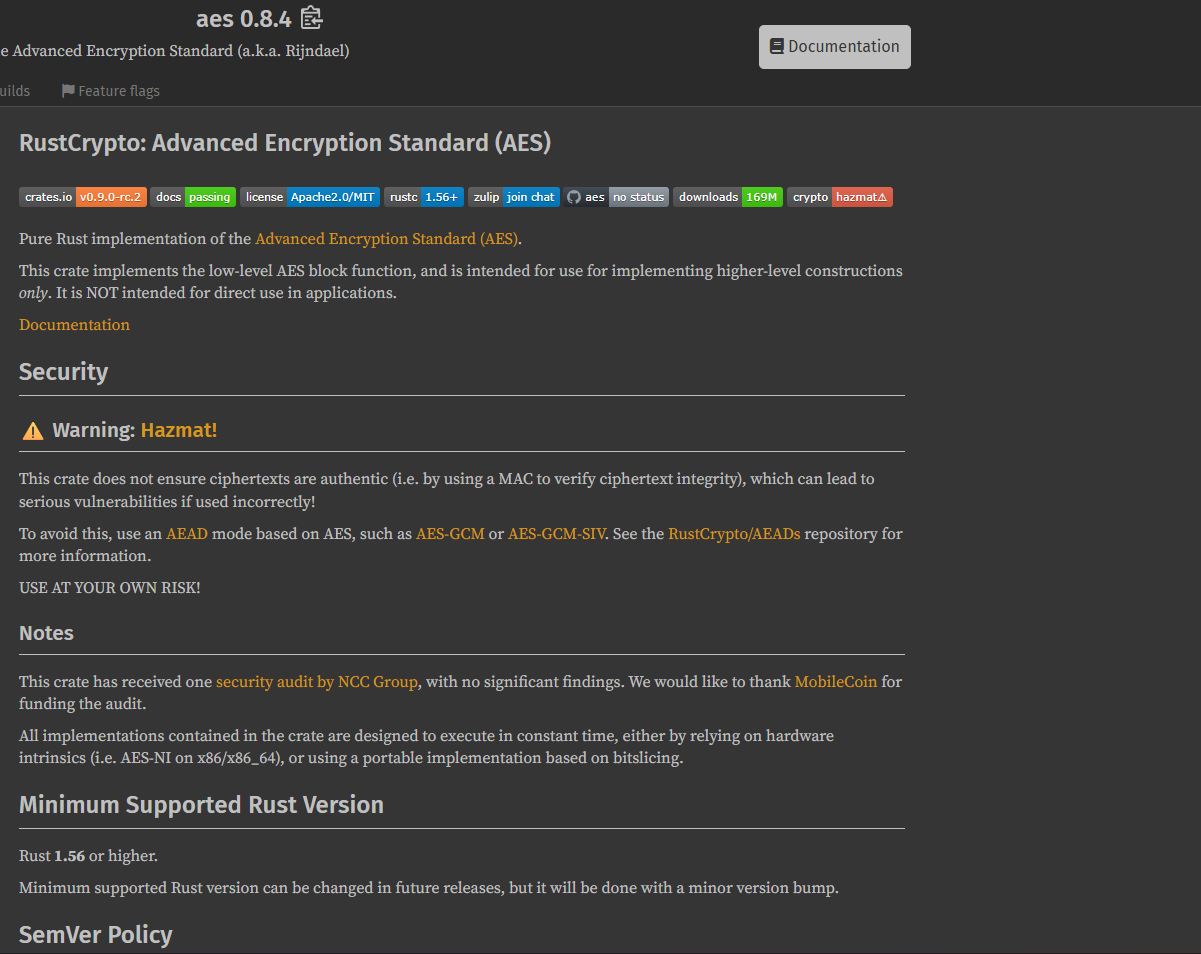Switch to the Feature flags tab
The image size is (1201, 954).
[x=110, y=91]
